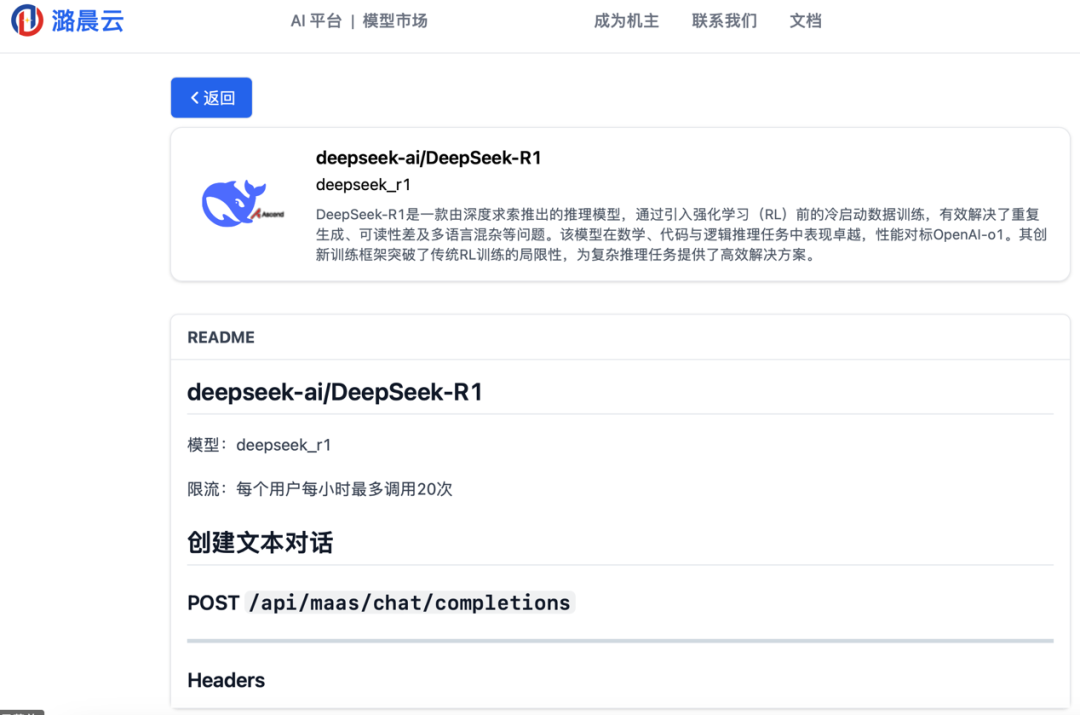
Task: Select the 模型: deepseek_r1 line
Action: 259,445
